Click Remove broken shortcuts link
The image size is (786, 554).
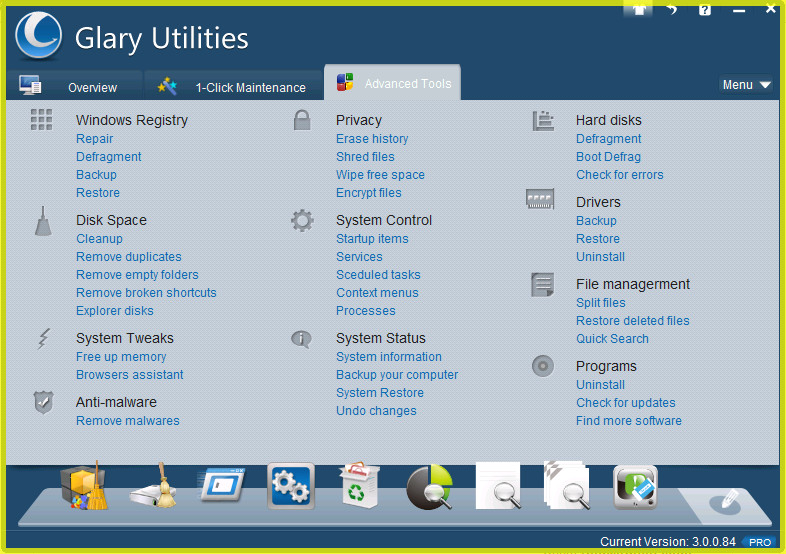coord(146,293)
